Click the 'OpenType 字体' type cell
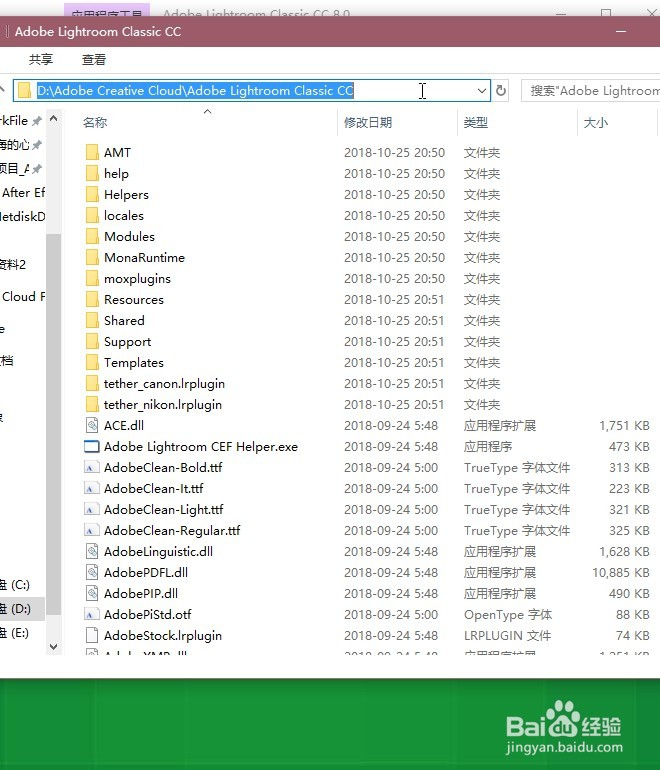660x770 pixels. [x=508, y=614]
